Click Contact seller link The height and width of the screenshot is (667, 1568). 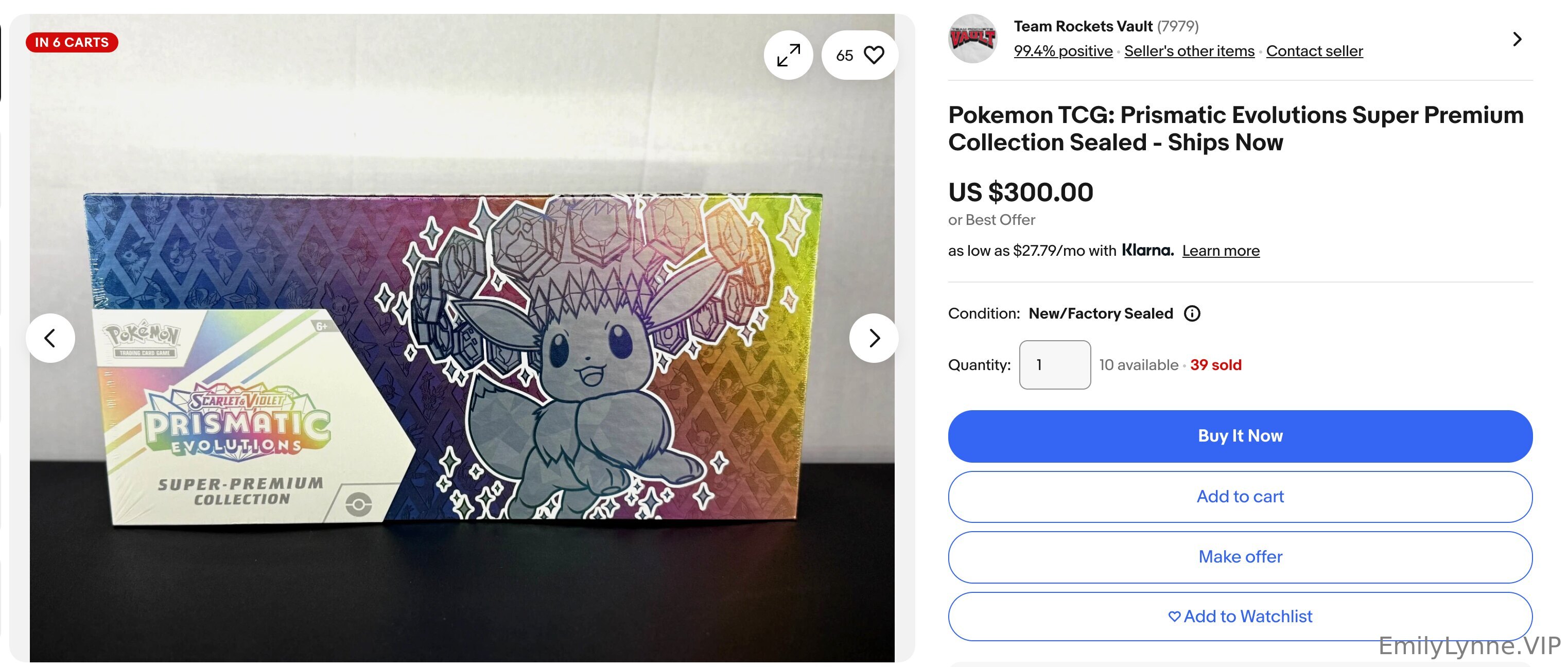(1314, 51)
